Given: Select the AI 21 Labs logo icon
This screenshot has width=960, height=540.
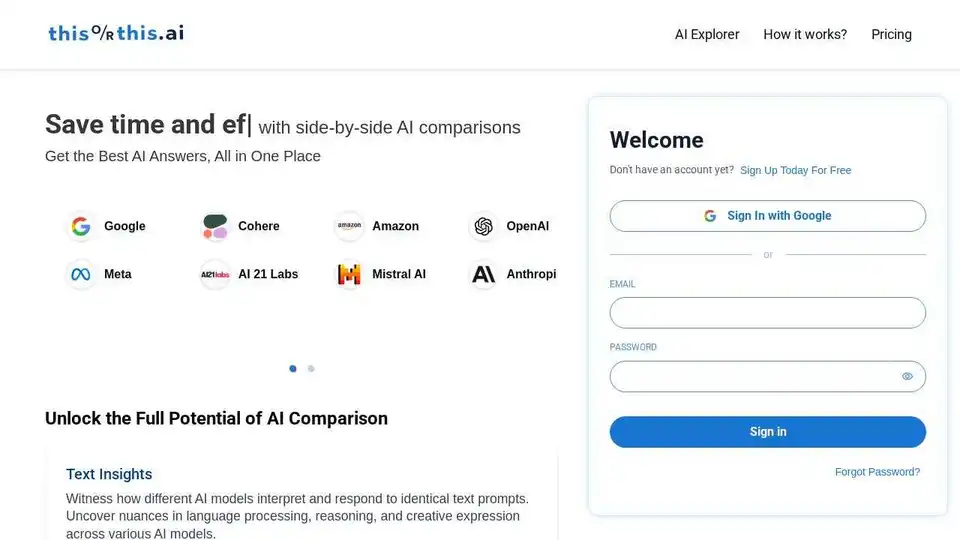Looking at the screenshot, I should (215, 274).
